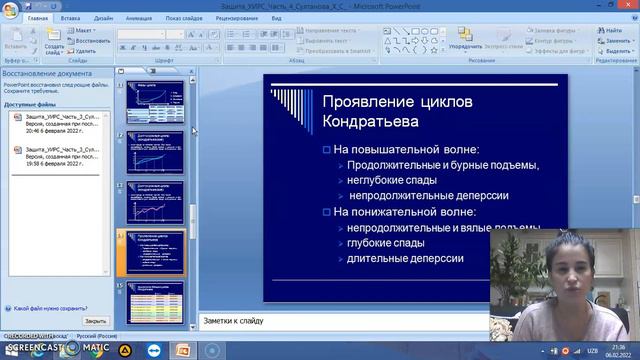Select the text box shape icon
This screenshot has width=640, height=360.
coord(387,31)
